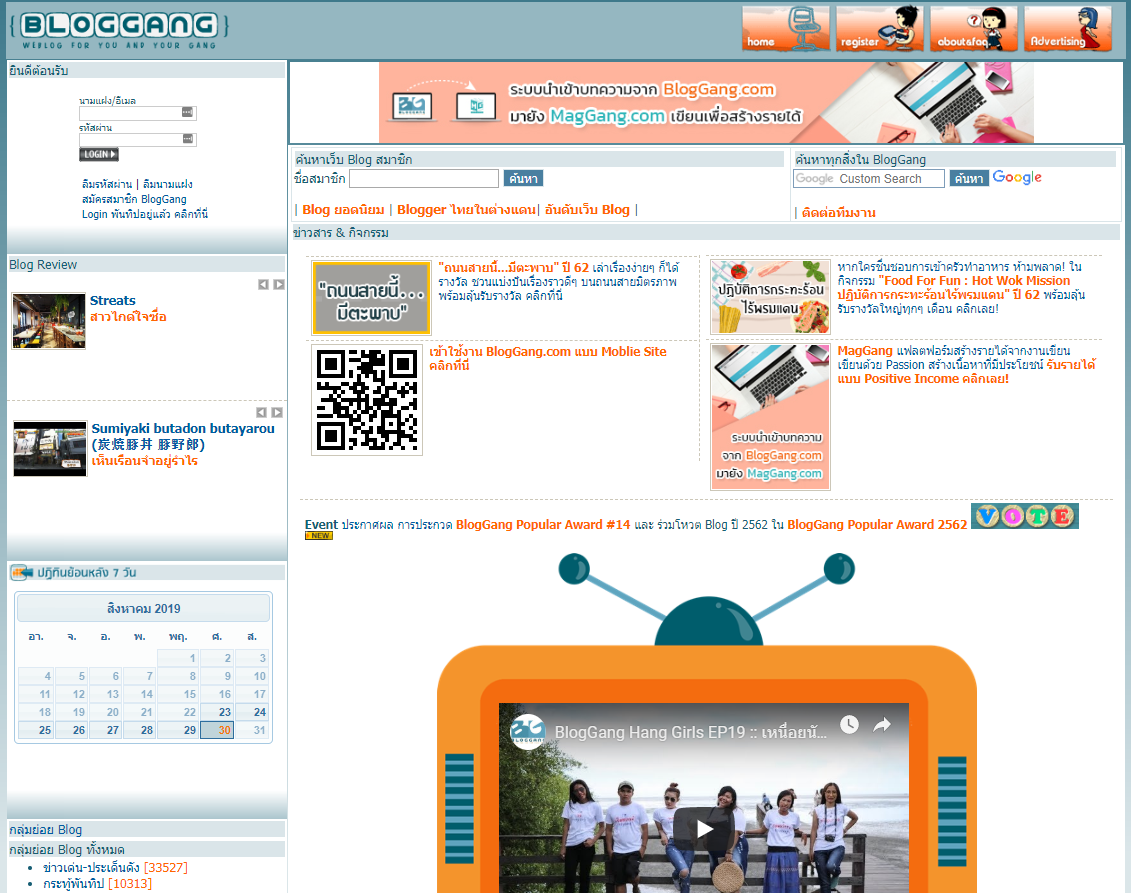Click the video title BlogGang Hang Girls EP19
Image resolution: width=1131 pixels, height=893 pixels.
tap(690, 732)
